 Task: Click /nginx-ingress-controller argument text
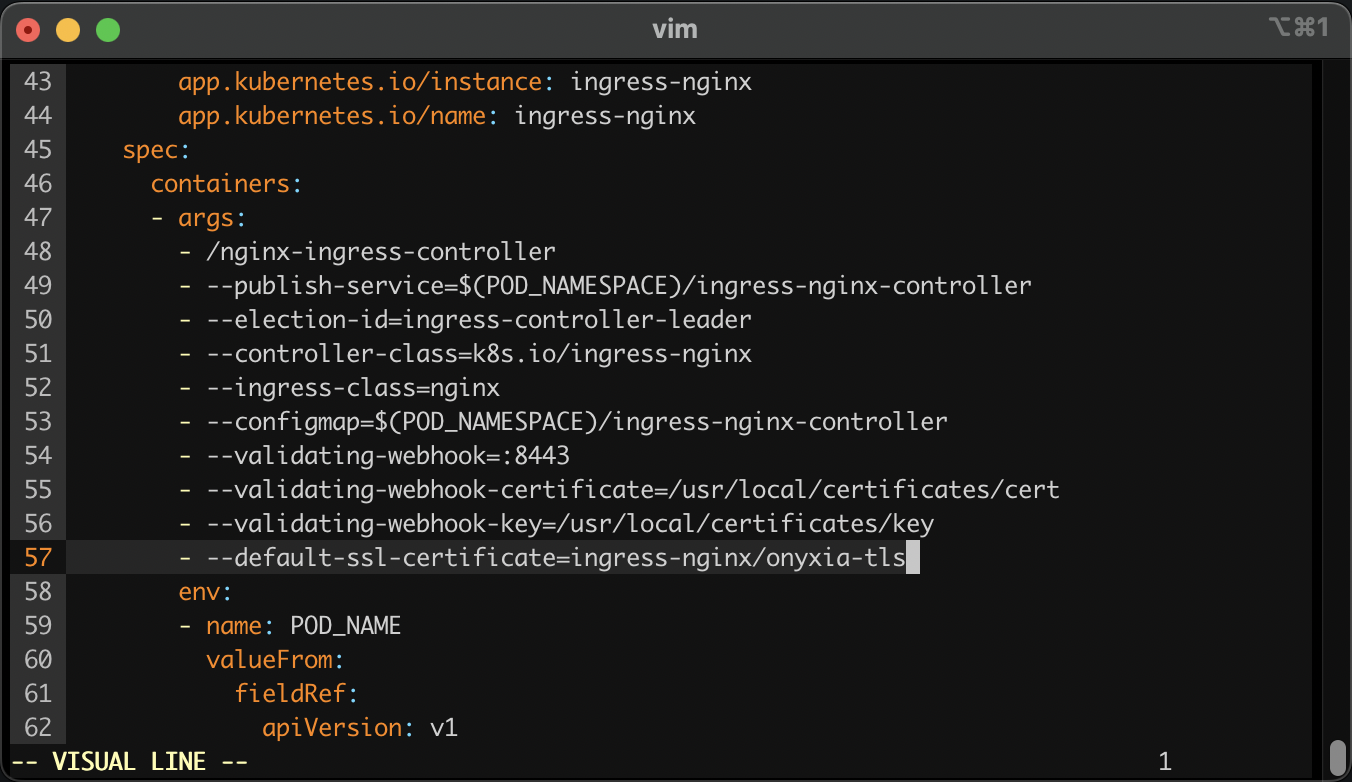coord(380,252)
